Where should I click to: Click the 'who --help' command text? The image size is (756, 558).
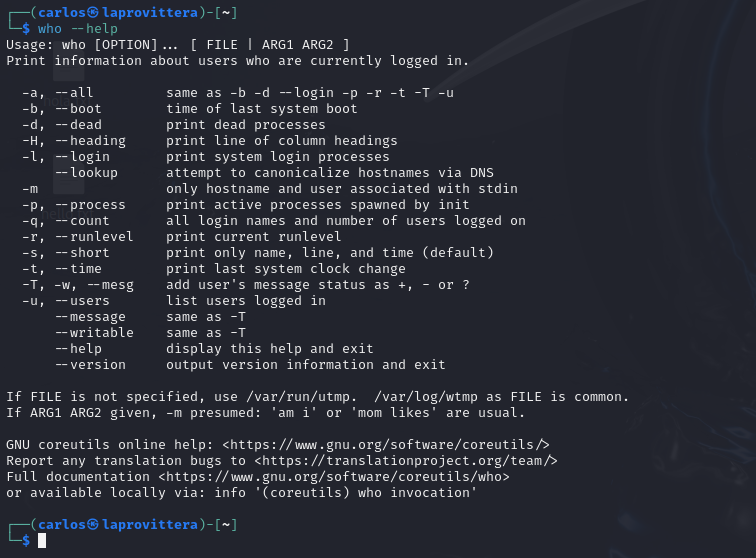tap(78, 29)
